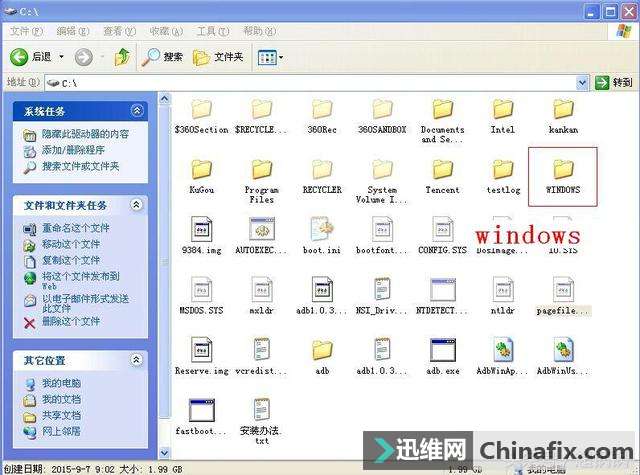Select the System Volume Information folder
This screenshot has width=640, height=475.
382,169
